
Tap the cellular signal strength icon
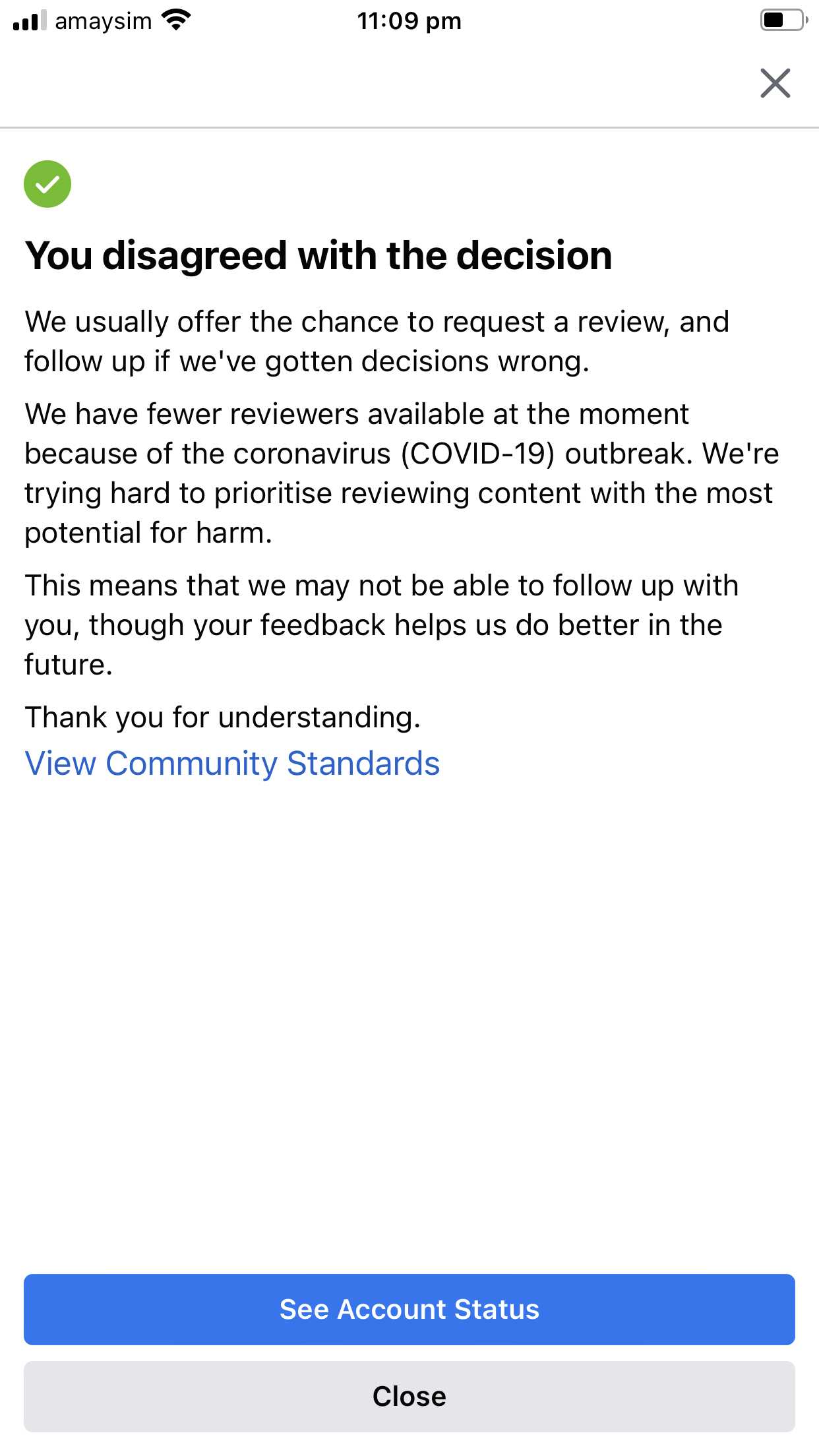click(x=30, y=21)
